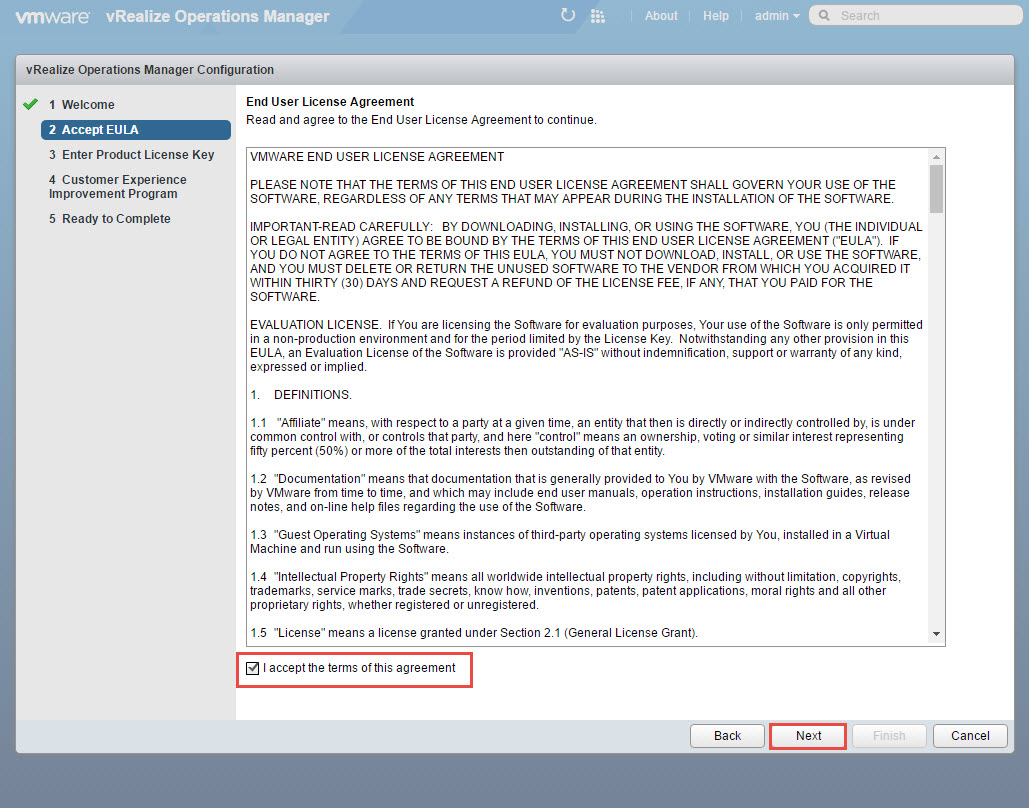Click the VMware logo

[x=52, y=16]
